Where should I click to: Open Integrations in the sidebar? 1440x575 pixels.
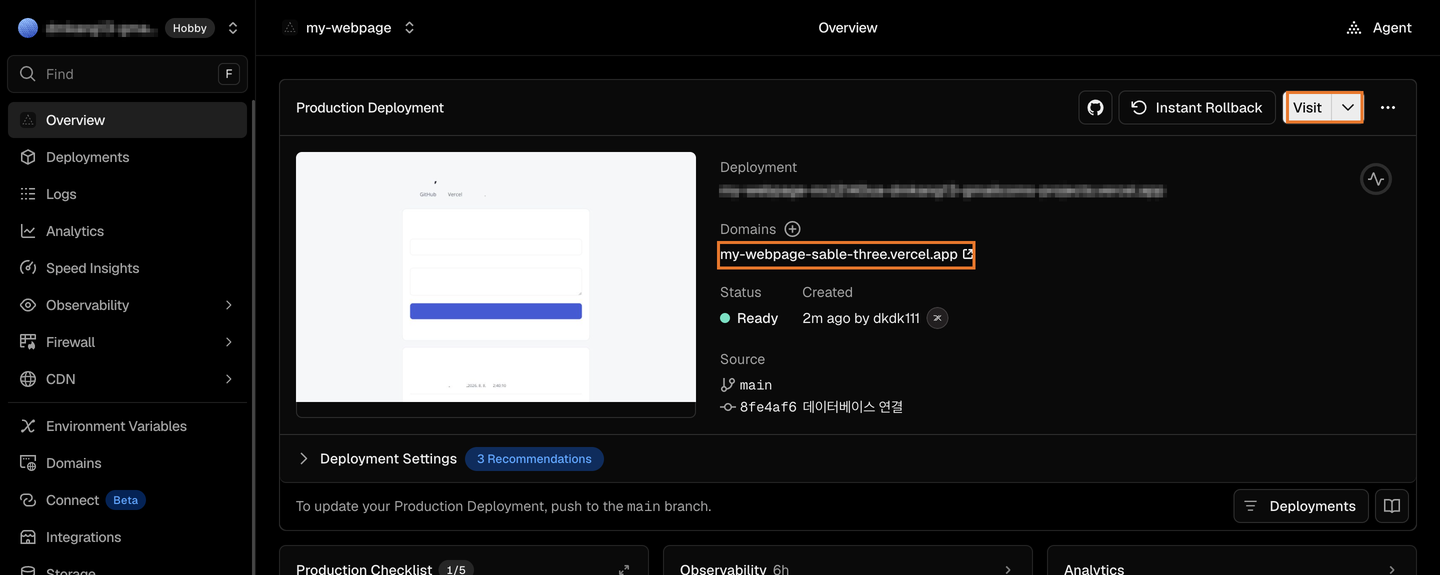[x=127, y=537]
